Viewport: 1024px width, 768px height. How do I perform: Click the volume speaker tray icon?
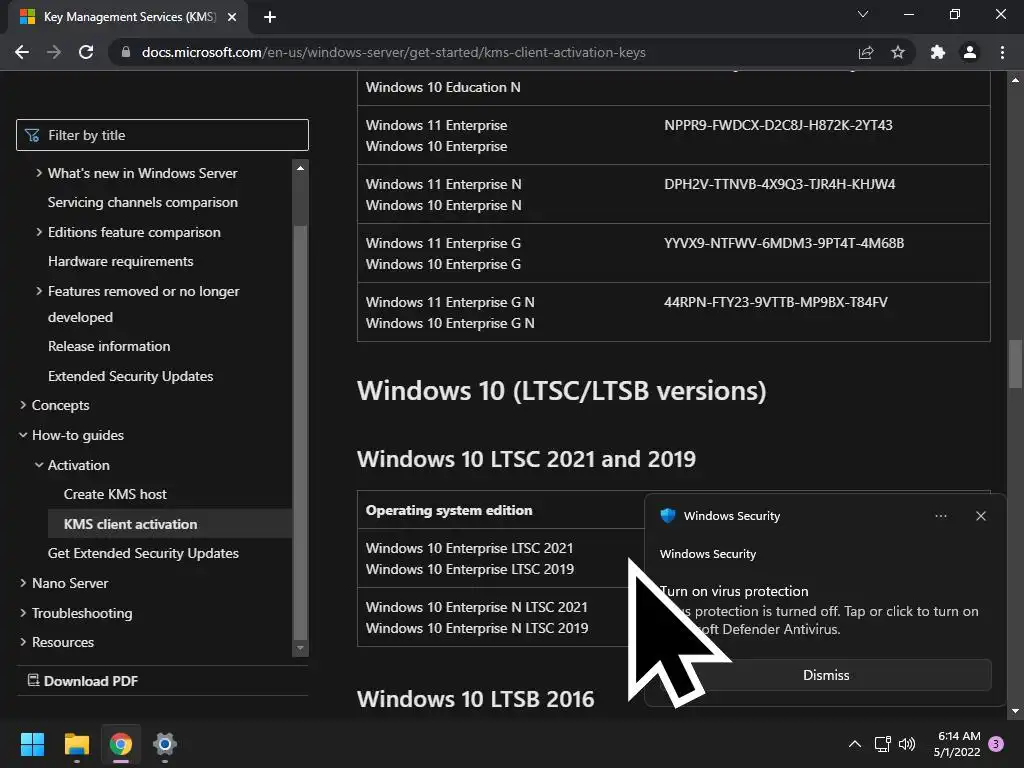(907, 744)
